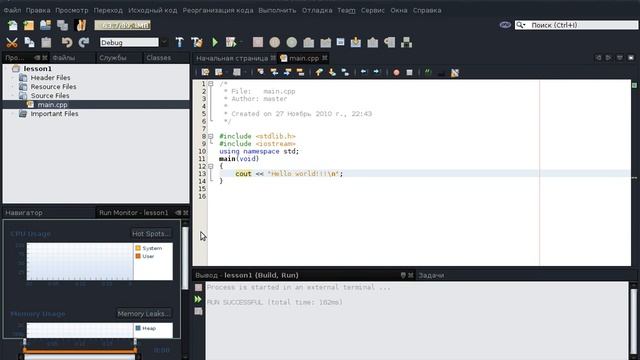Click the Save All toolbar icon

[x=62, y=25]
